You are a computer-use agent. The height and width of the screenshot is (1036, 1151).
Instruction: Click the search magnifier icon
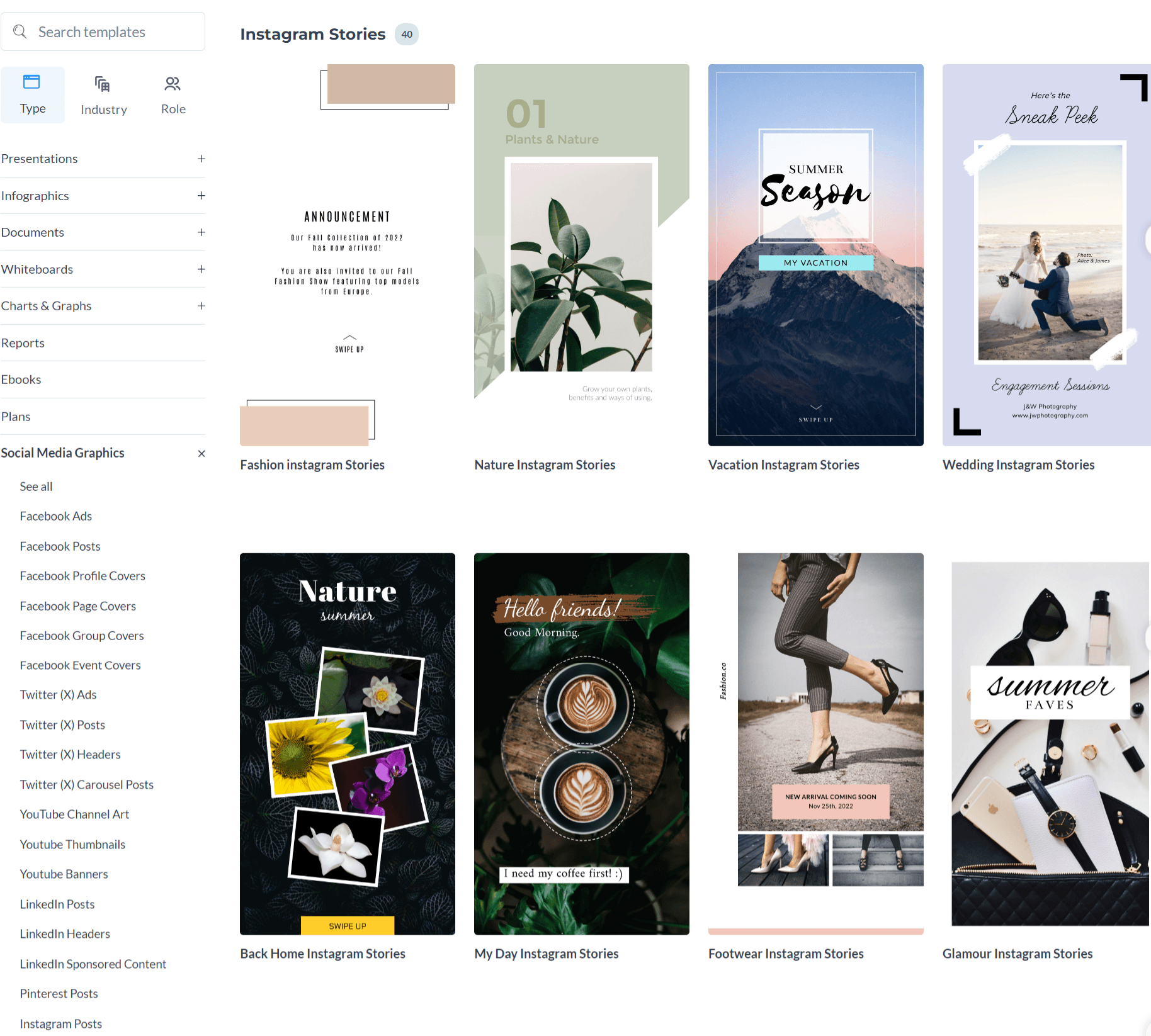pos(20,31)
